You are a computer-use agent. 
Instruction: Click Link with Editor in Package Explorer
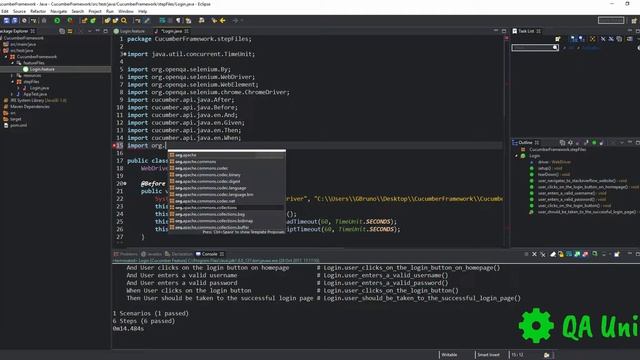coord(70,31)
